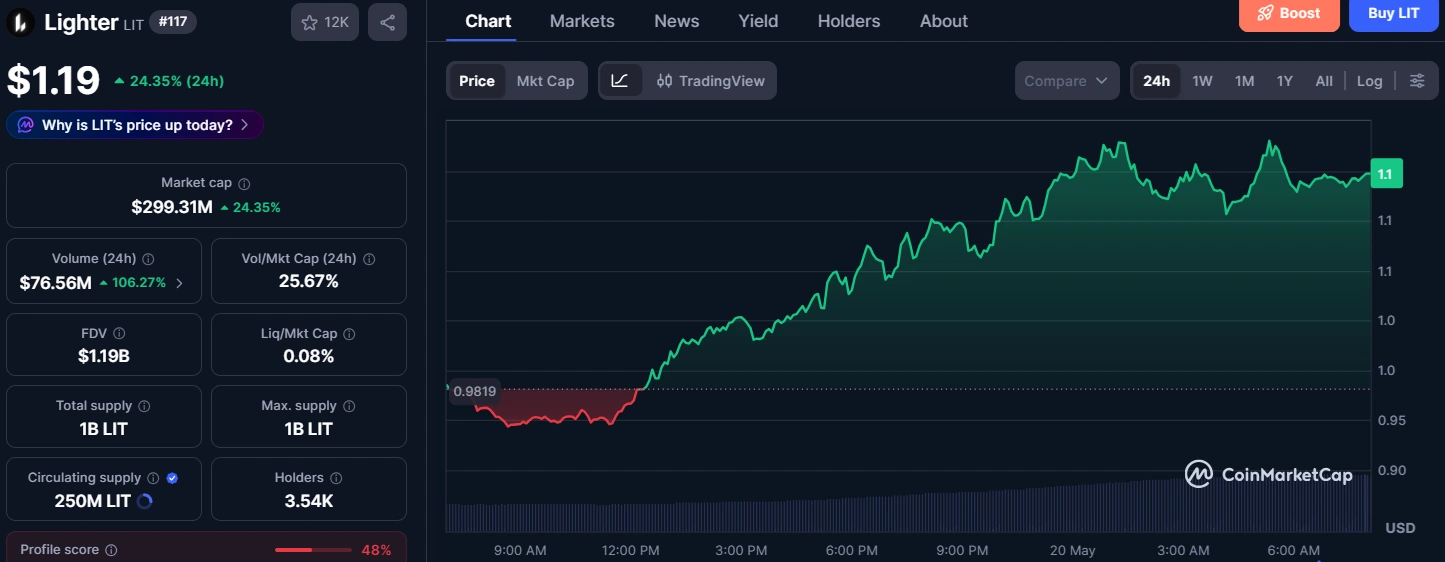Screen dimensions: 1445x562
Task: Click the $1.19B FDV value
Action: (x=103, y=356)
